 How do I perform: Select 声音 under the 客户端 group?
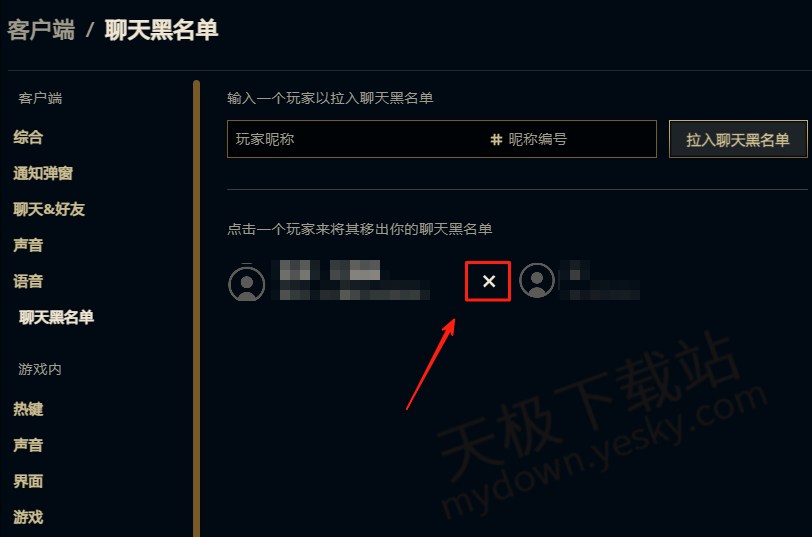[28, 245]
